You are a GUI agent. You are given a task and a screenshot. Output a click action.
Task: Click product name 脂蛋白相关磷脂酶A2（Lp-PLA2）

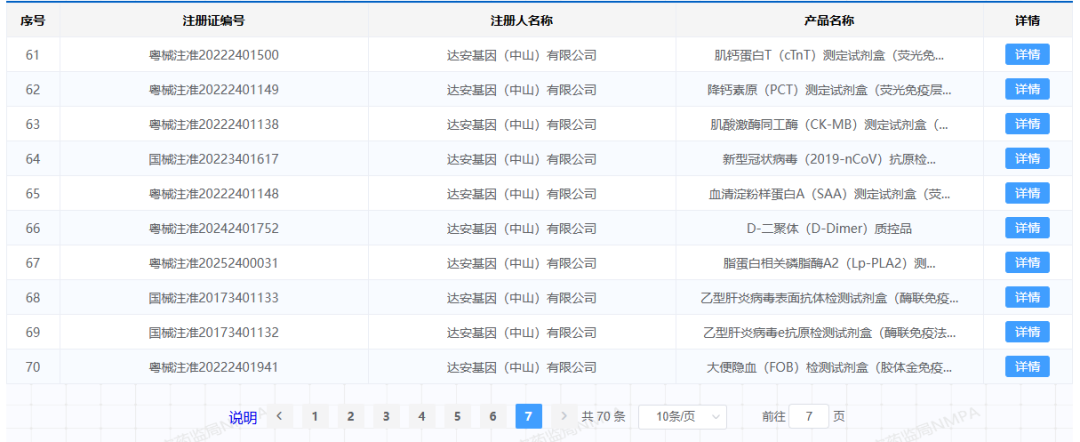pos(829,263)
